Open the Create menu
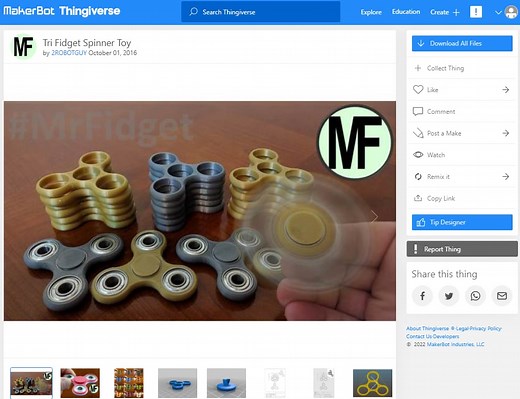The width and height of the screenshot is (520, 399). coord(445,12)
